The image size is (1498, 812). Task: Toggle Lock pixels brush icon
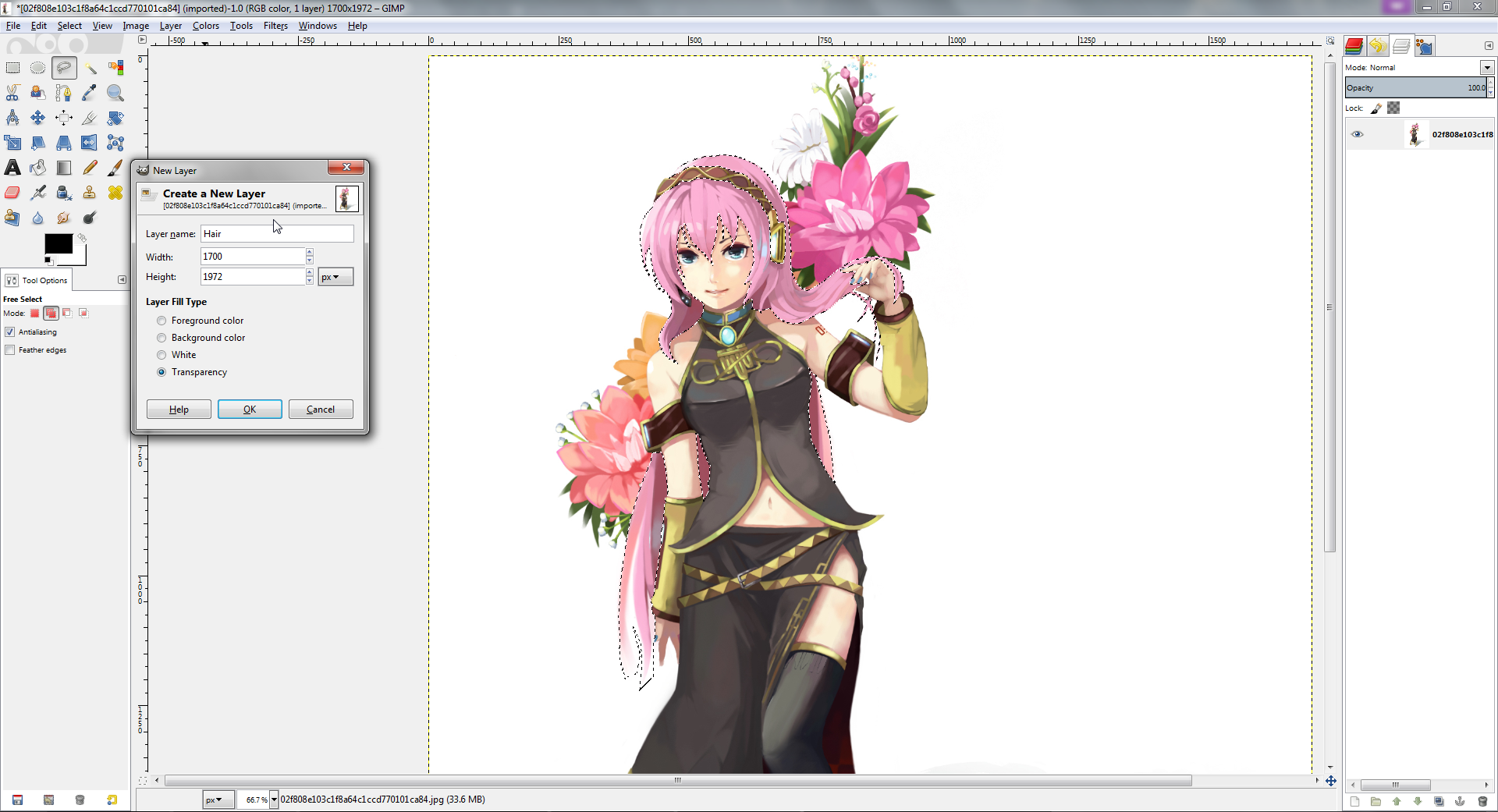point(1377,108)
